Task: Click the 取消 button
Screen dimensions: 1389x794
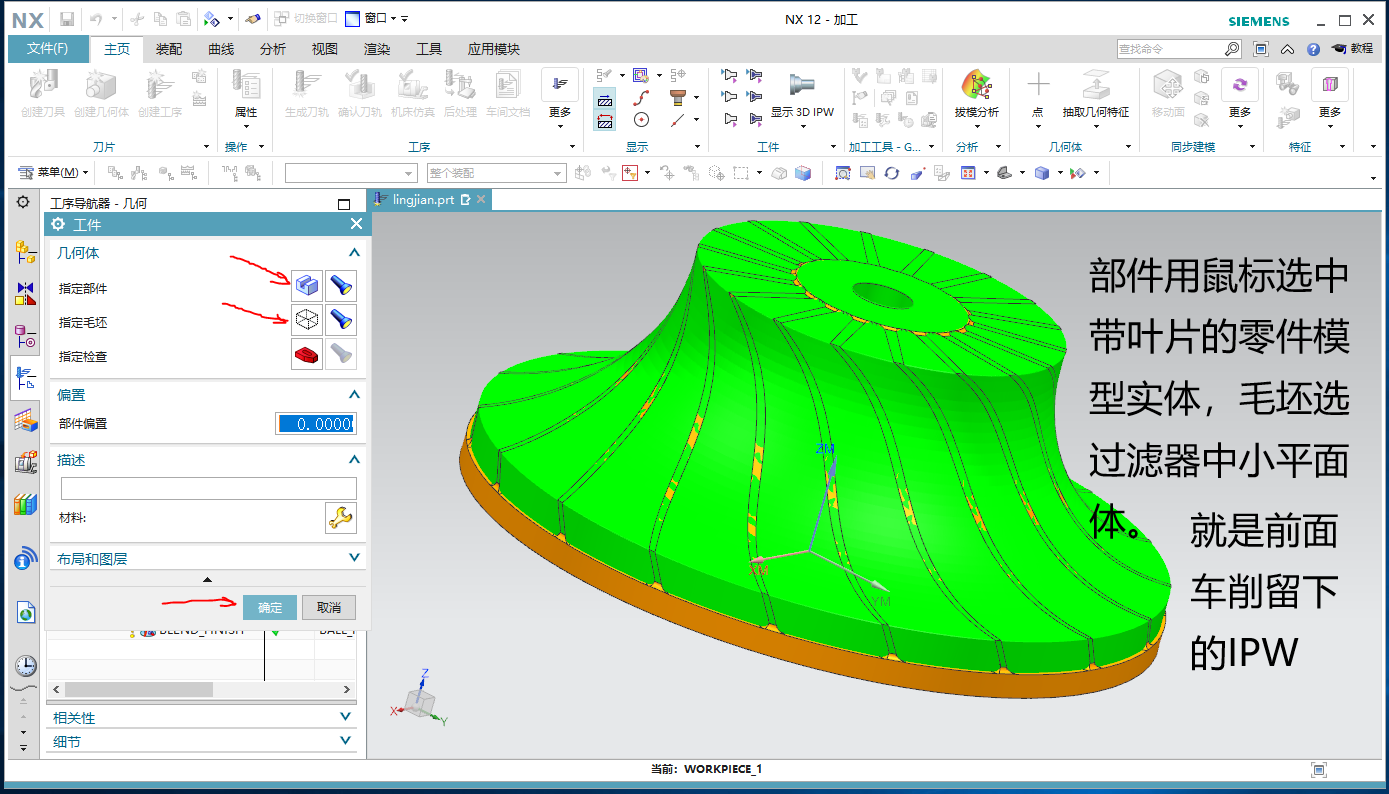Action: pyautogui.click(x=329, y=607)
